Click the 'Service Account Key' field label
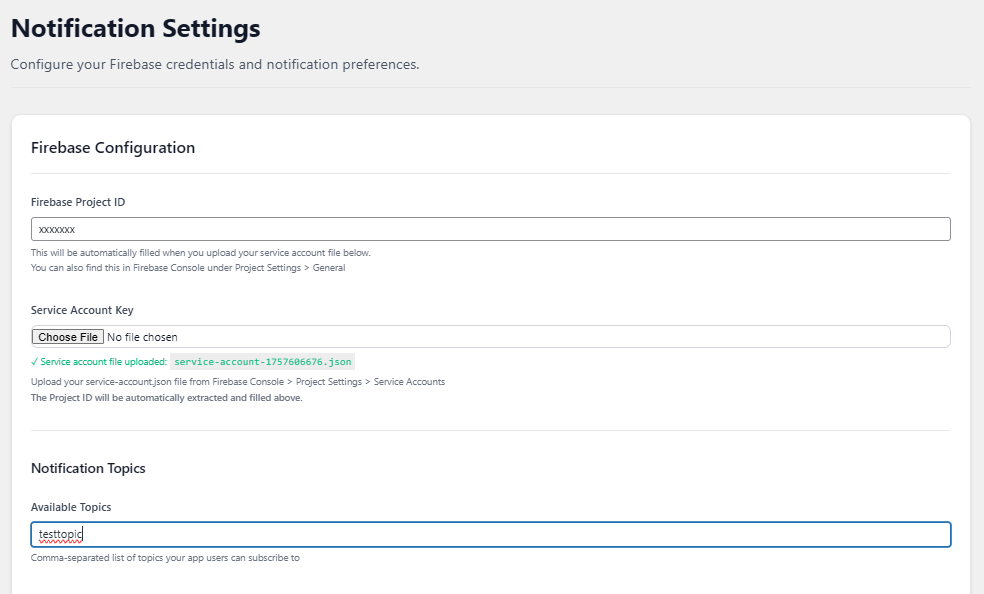This screenshot has width=984, height=594. coord(82,310)
